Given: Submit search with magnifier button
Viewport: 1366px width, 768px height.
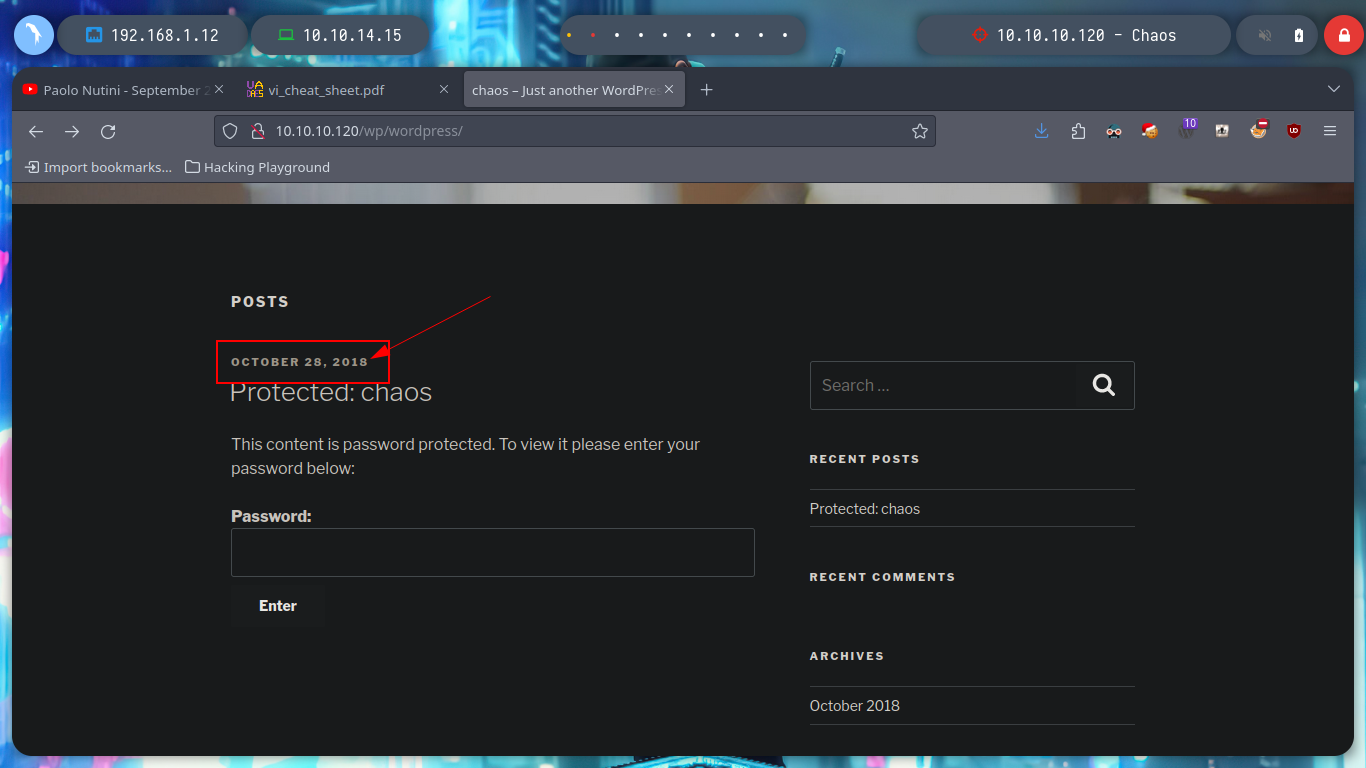Looking at the screenshot, I should pos(1104,385).
